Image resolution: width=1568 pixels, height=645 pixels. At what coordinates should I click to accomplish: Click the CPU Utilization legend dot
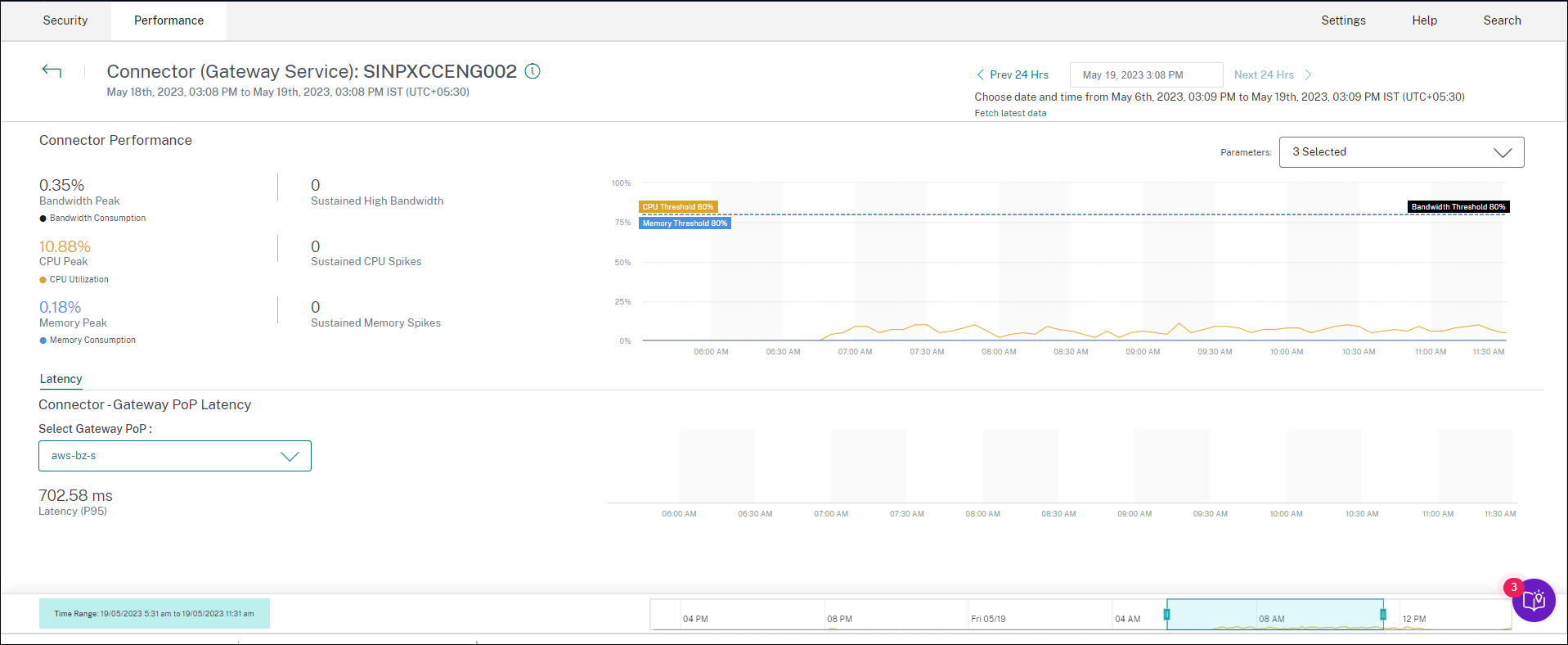click(43, 280)
